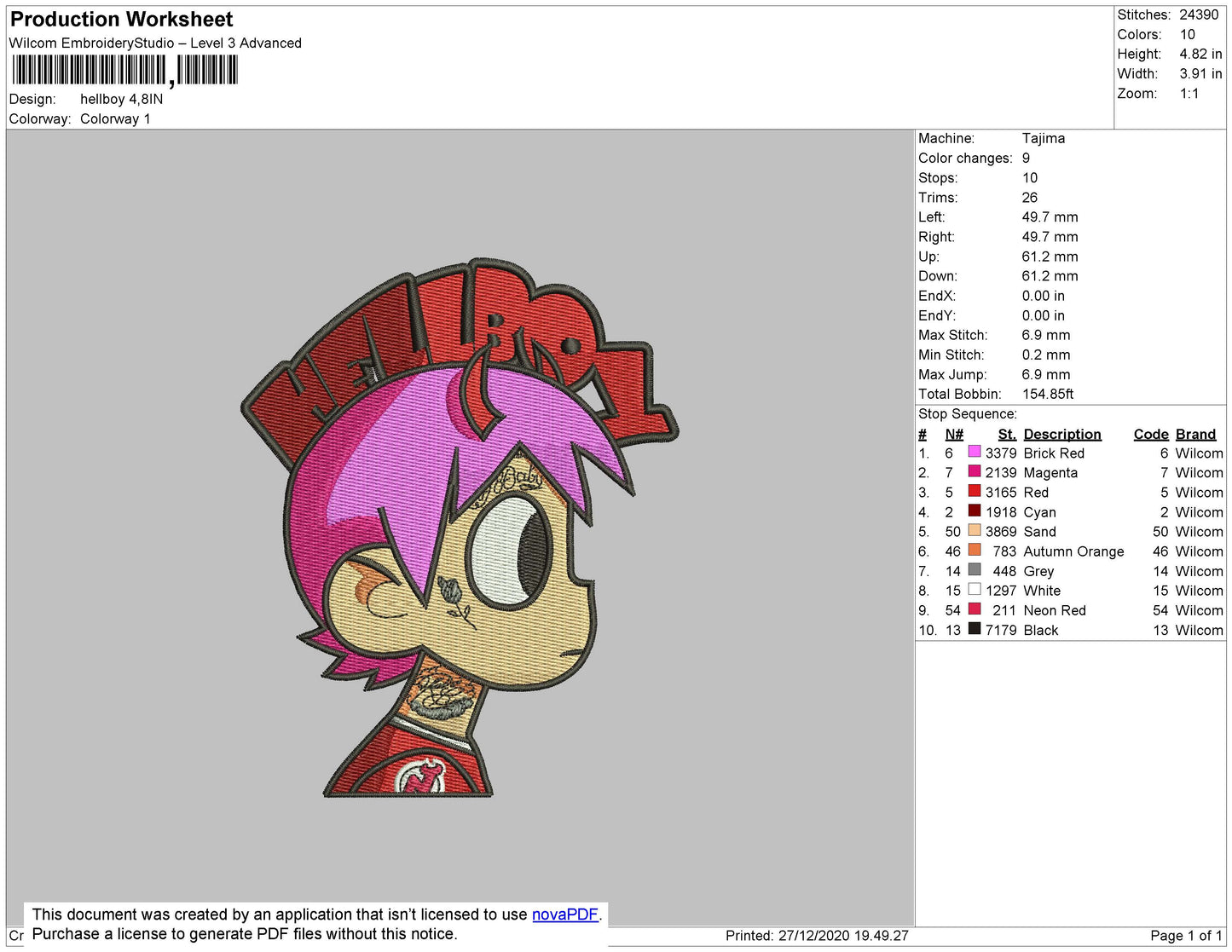Click the "Grey" description text
Image resolution: width=1232 pixels, height=952 pixels.
1038,571
